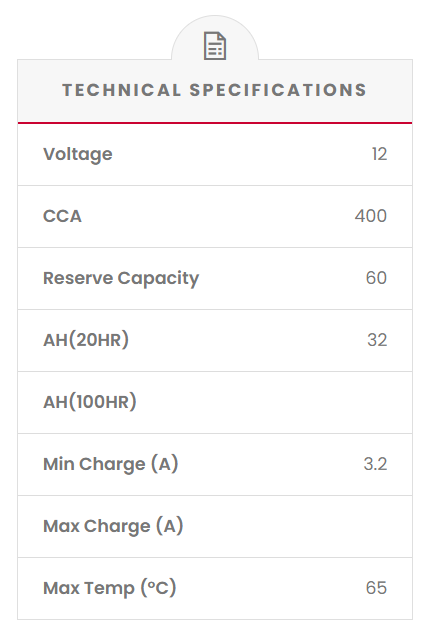The width and height of the screenshot is (431, 639).
Task: Select the Voltage row label
Action: [x=78, y=154]
